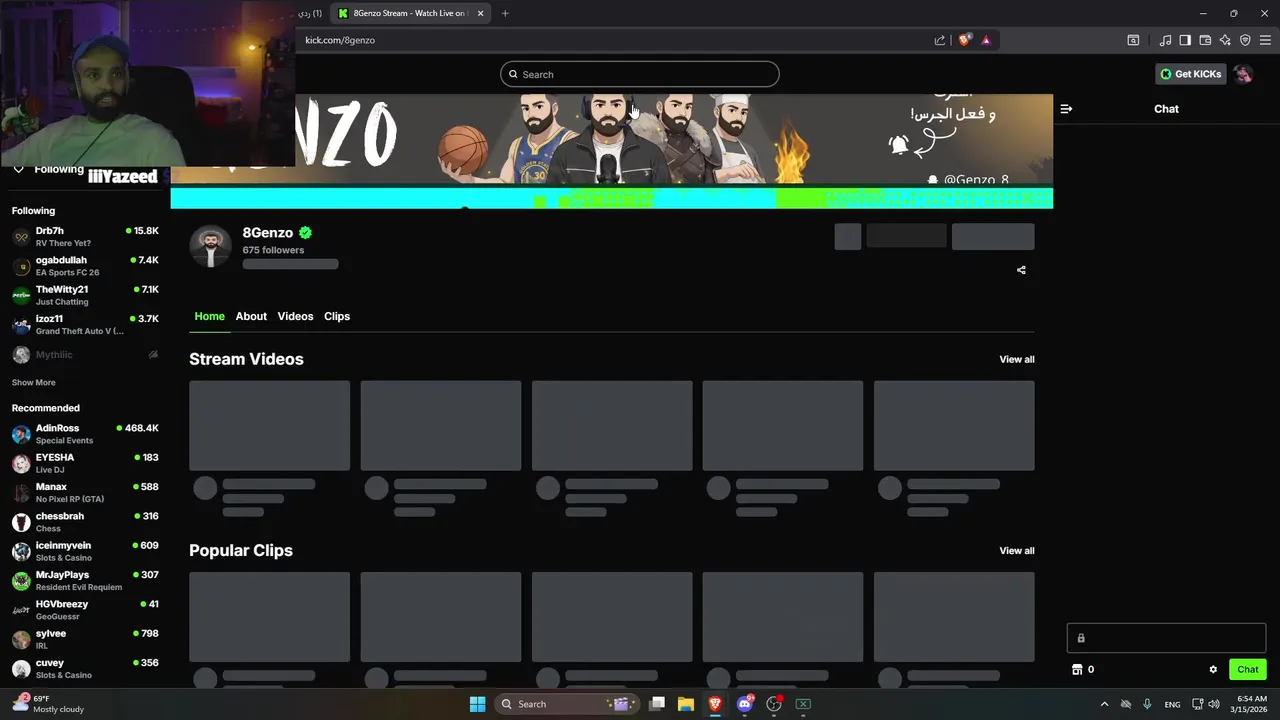Open iceinmyvein recommended channel
Image resolution: width=1280 pixels, height=720 pixels.
point(85,551)
